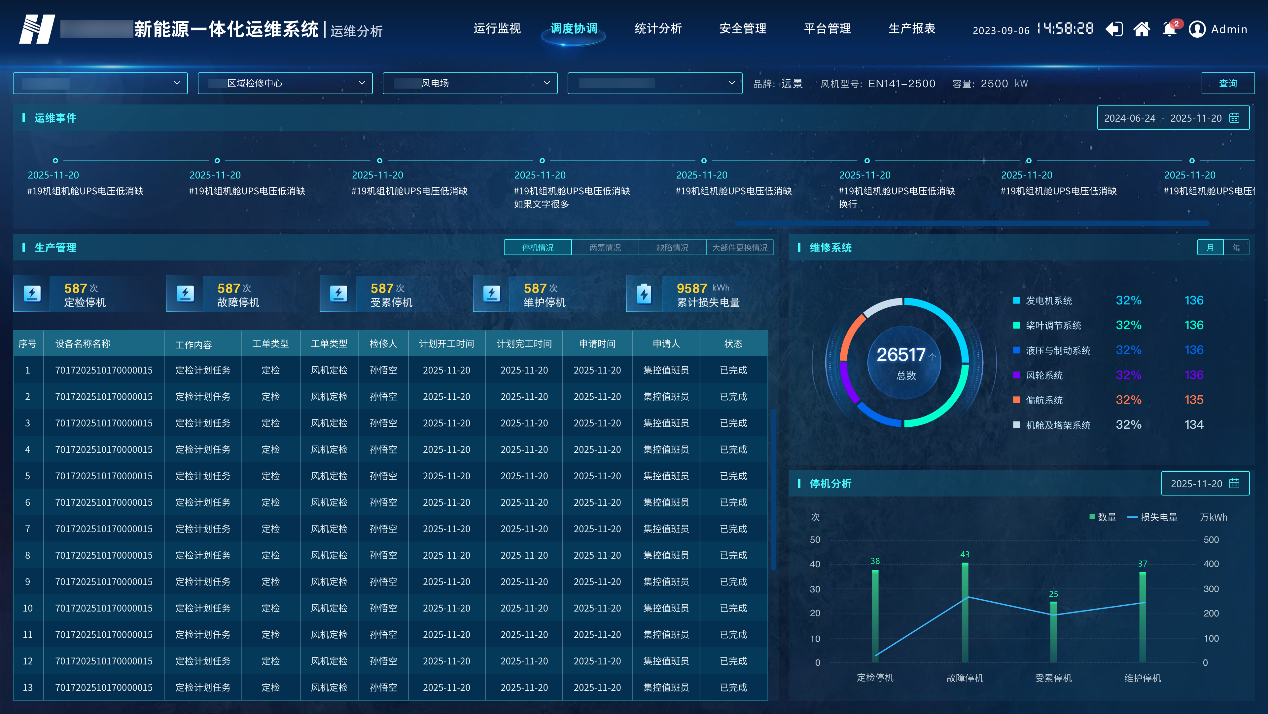Image resolution: width=1268 pixels, height=714 pixels.
Task: Open calendar icon in 运维事件 date range
Action: coord(1234,118)
